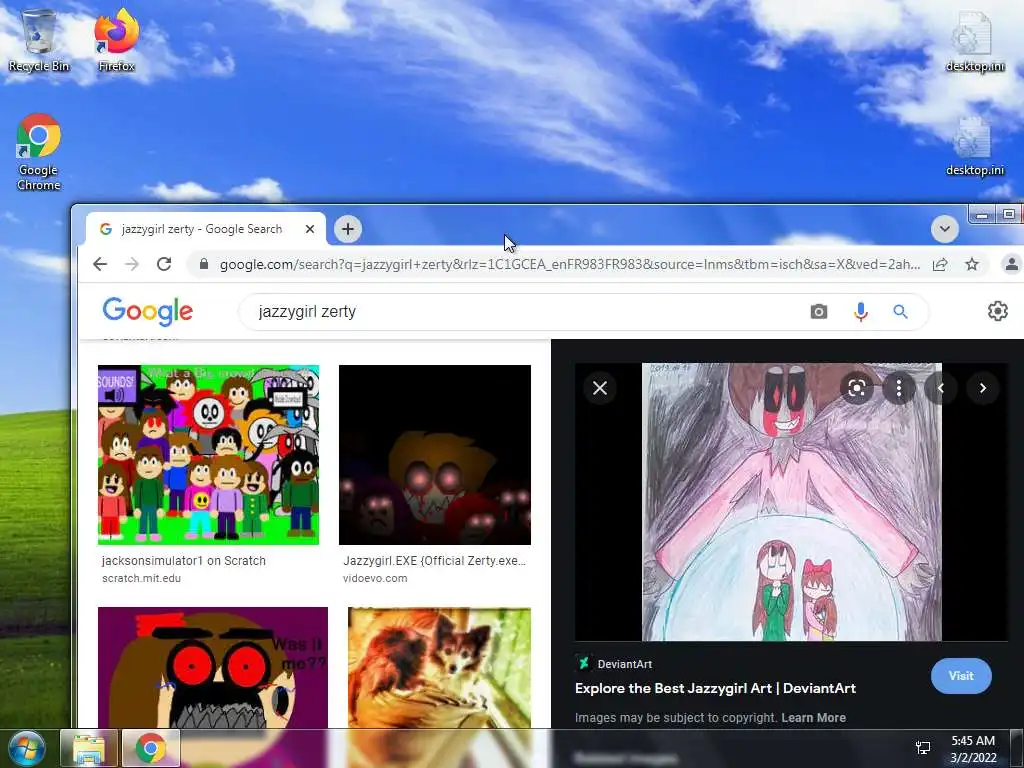Go to Google homepage via the logo
The height and width of the screenshot is (768, 1024).
coord(148,312)
